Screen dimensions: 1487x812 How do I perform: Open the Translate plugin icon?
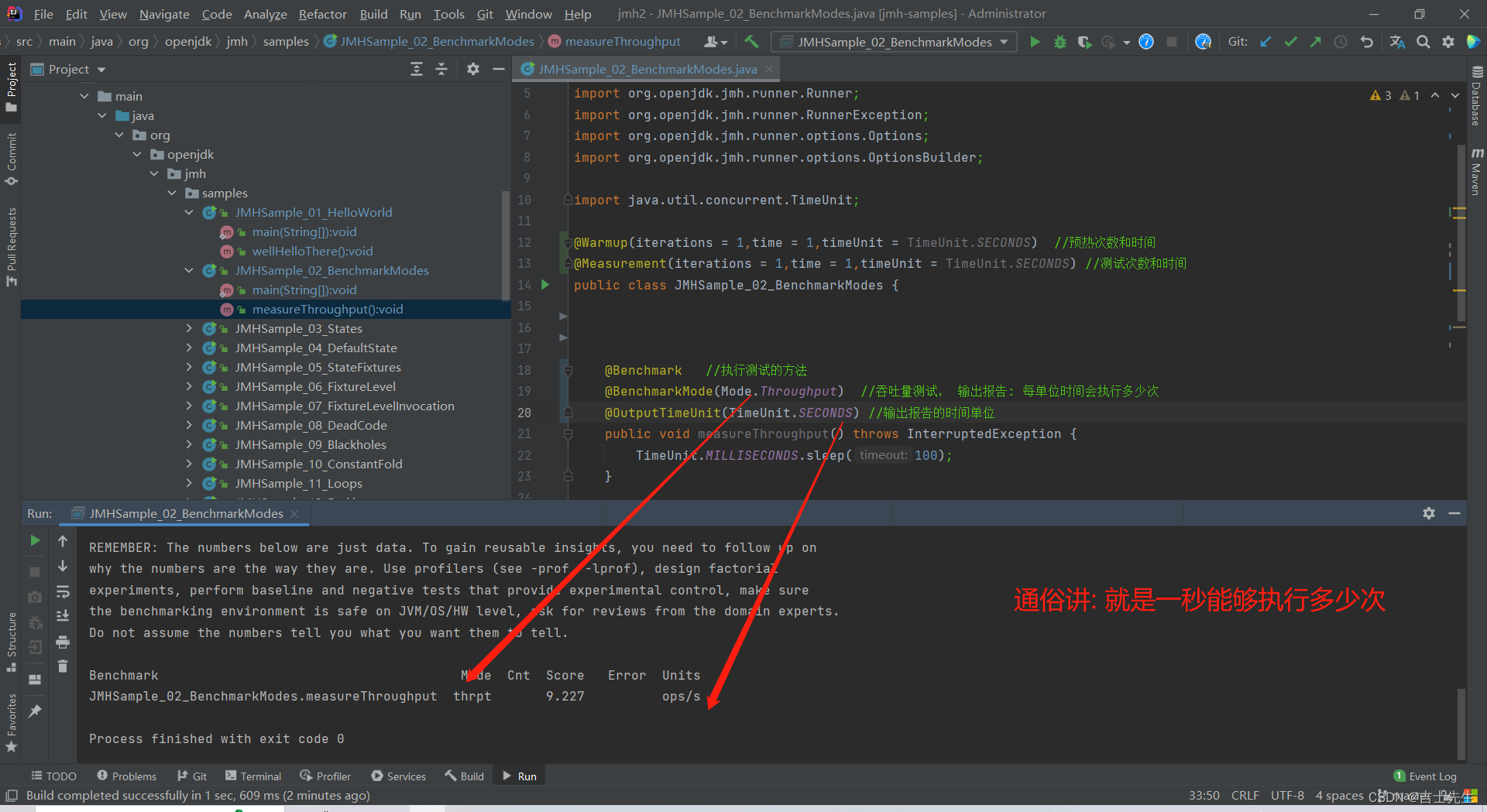(1397, 42)
